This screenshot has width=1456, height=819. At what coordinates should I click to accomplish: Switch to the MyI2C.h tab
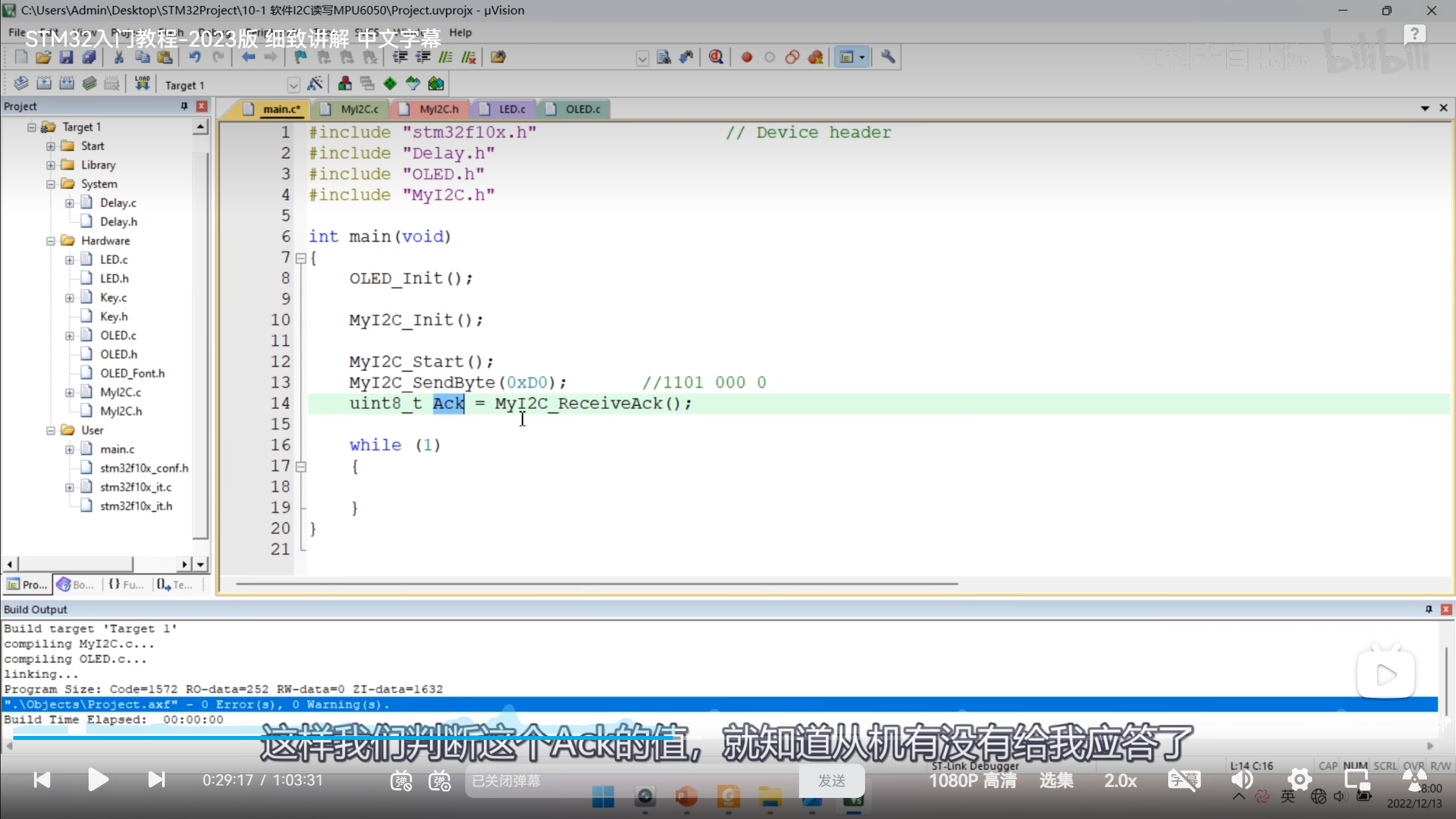(438, 109)
